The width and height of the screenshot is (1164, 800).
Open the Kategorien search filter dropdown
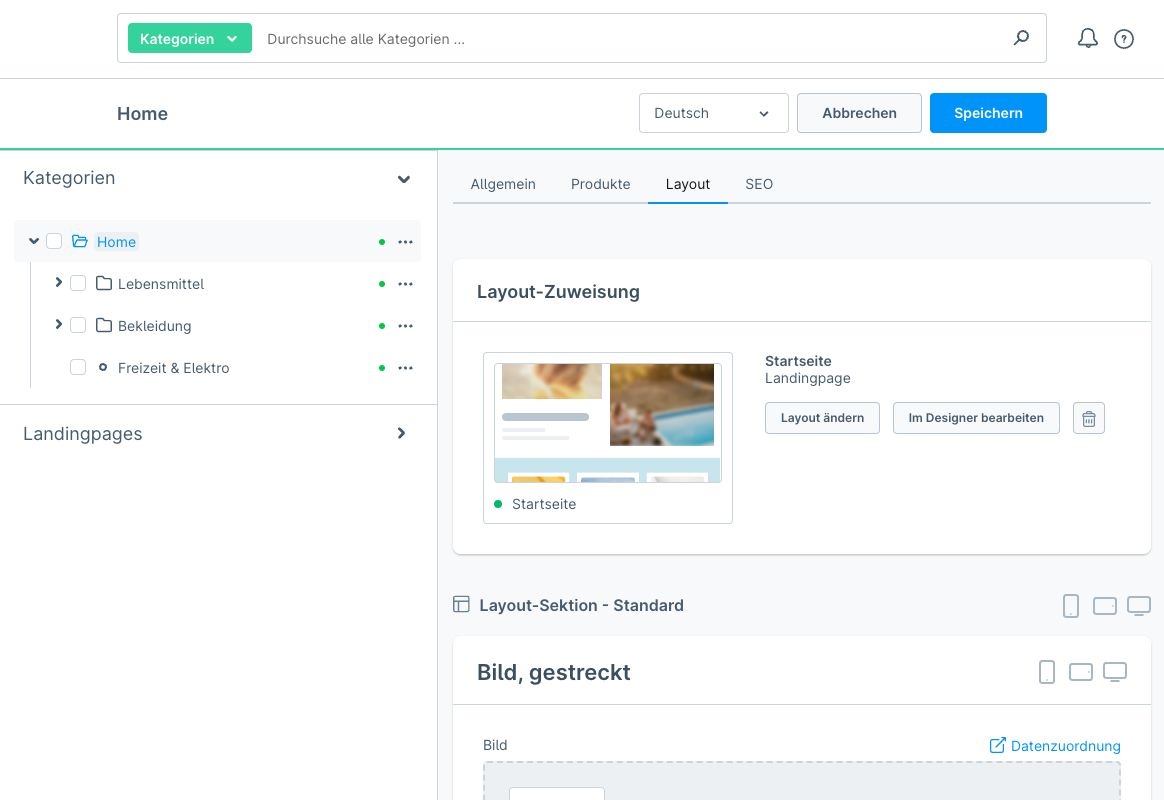(x=189, y=39)
